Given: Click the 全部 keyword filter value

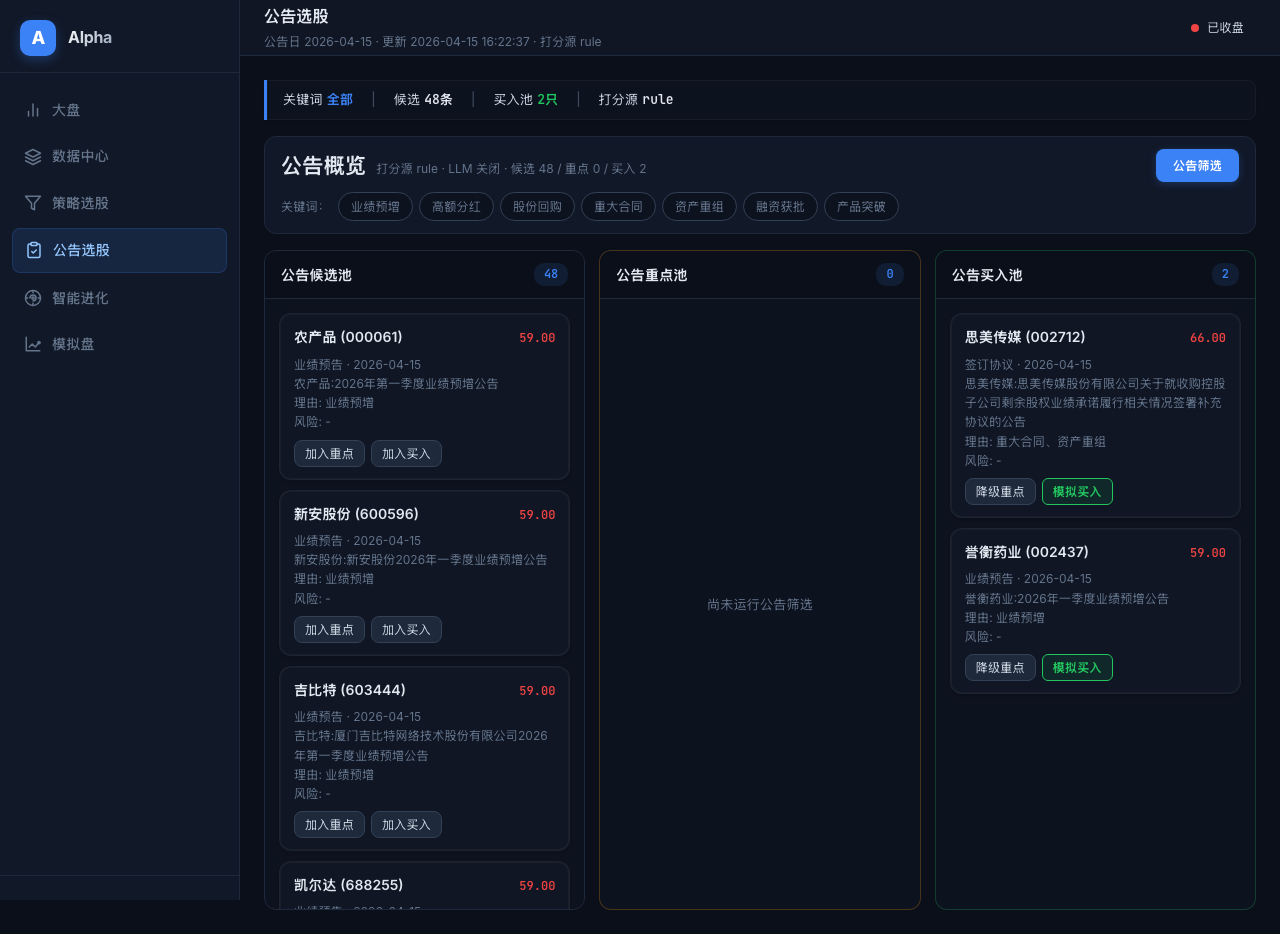Looking at the screenshot, I should pos(340,100).
